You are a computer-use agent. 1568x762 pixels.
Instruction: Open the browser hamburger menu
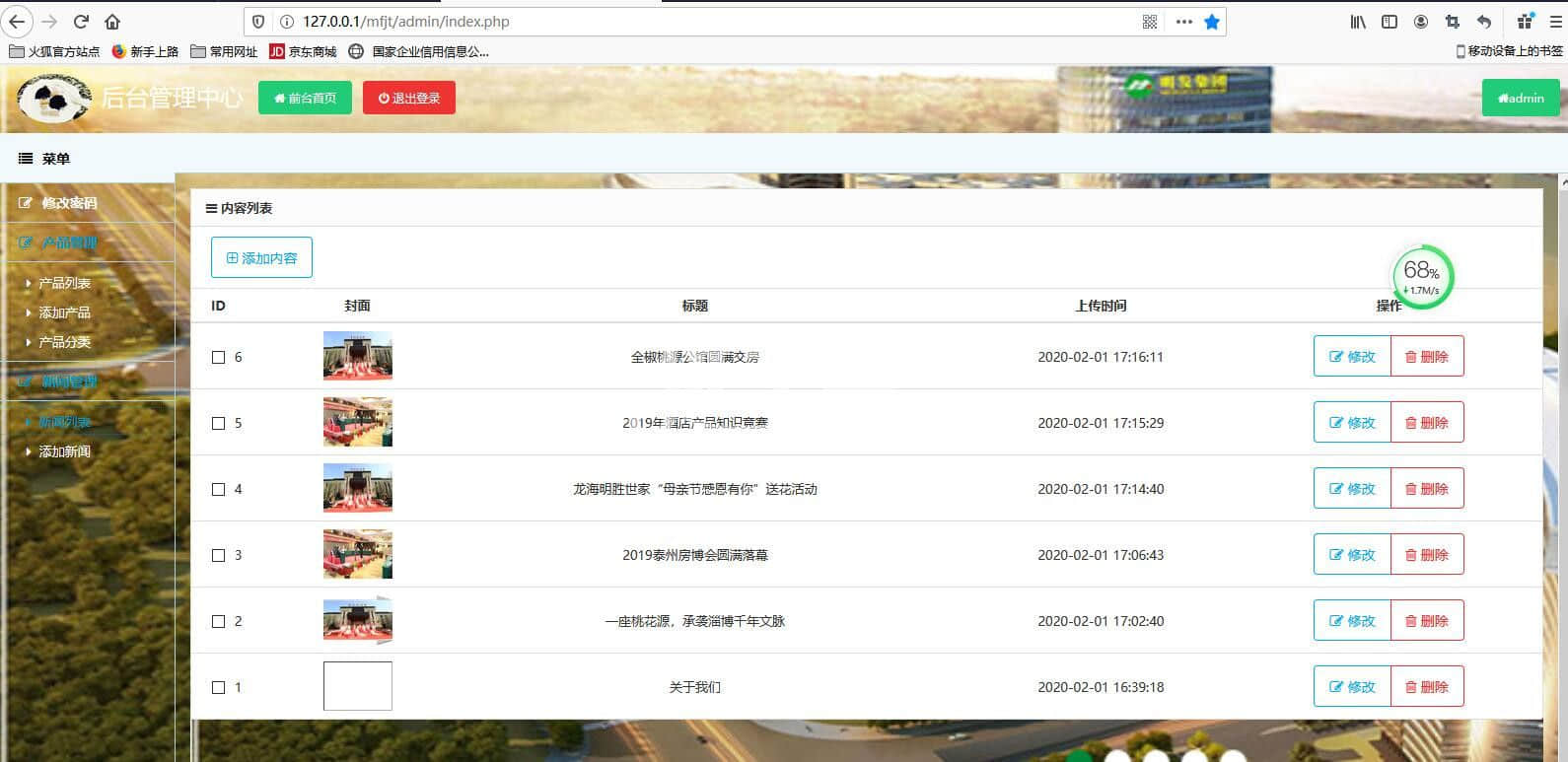pos(1555,22)
